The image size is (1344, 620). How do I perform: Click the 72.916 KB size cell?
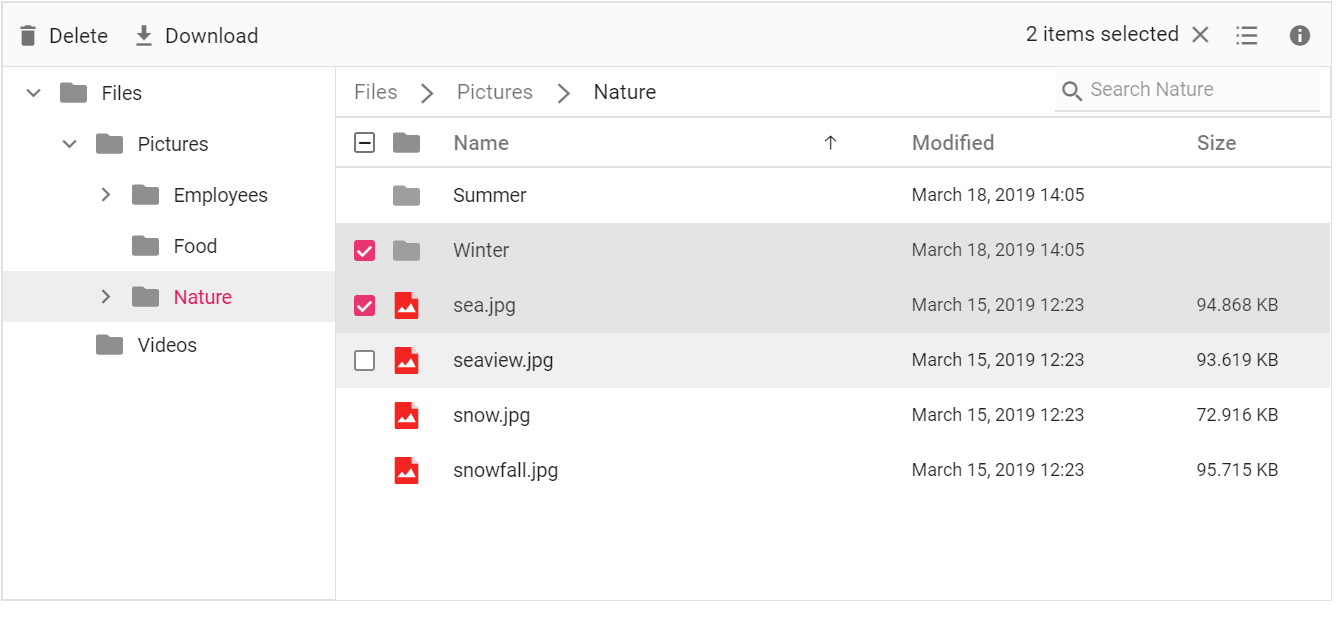pyautogui.click(x=1237, y=415)
